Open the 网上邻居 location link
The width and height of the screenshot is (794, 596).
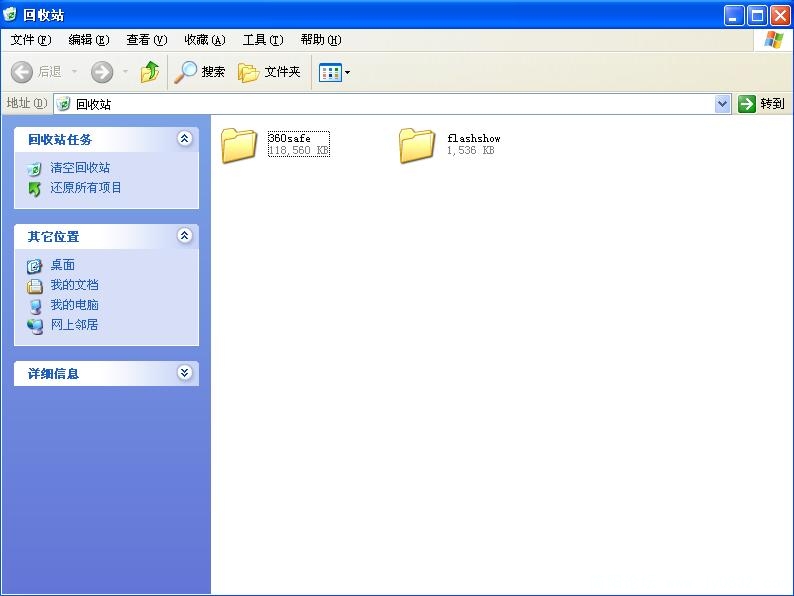tap(74, 325)
